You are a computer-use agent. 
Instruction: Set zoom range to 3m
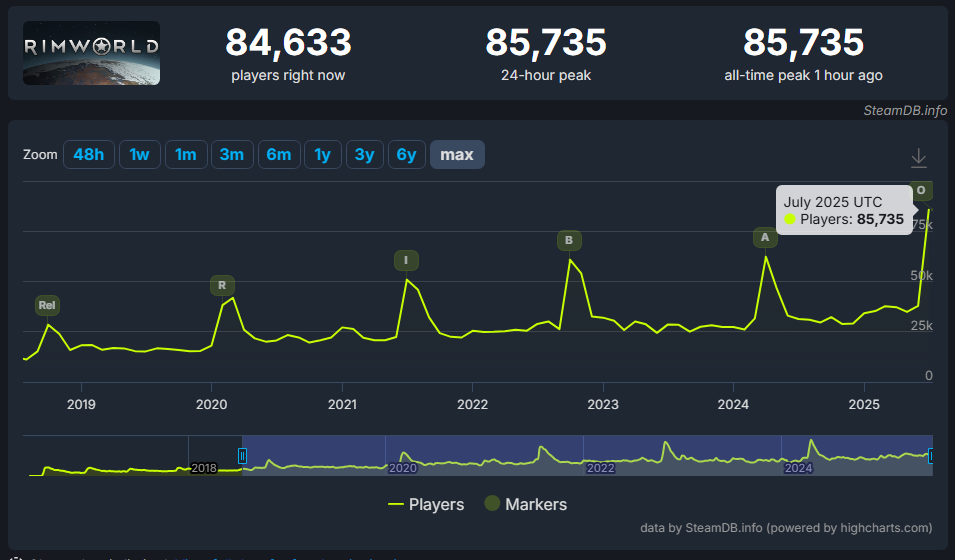point(232,154)
